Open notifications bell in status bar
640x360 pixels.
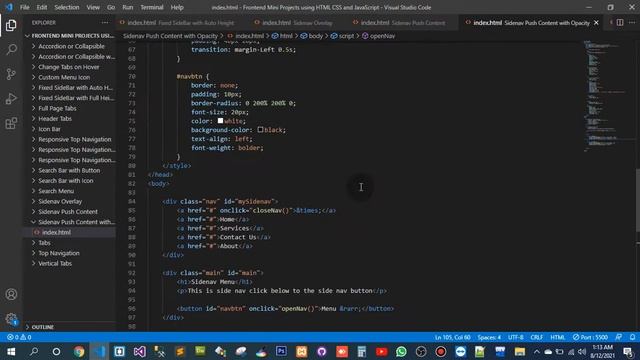(632, 337)
